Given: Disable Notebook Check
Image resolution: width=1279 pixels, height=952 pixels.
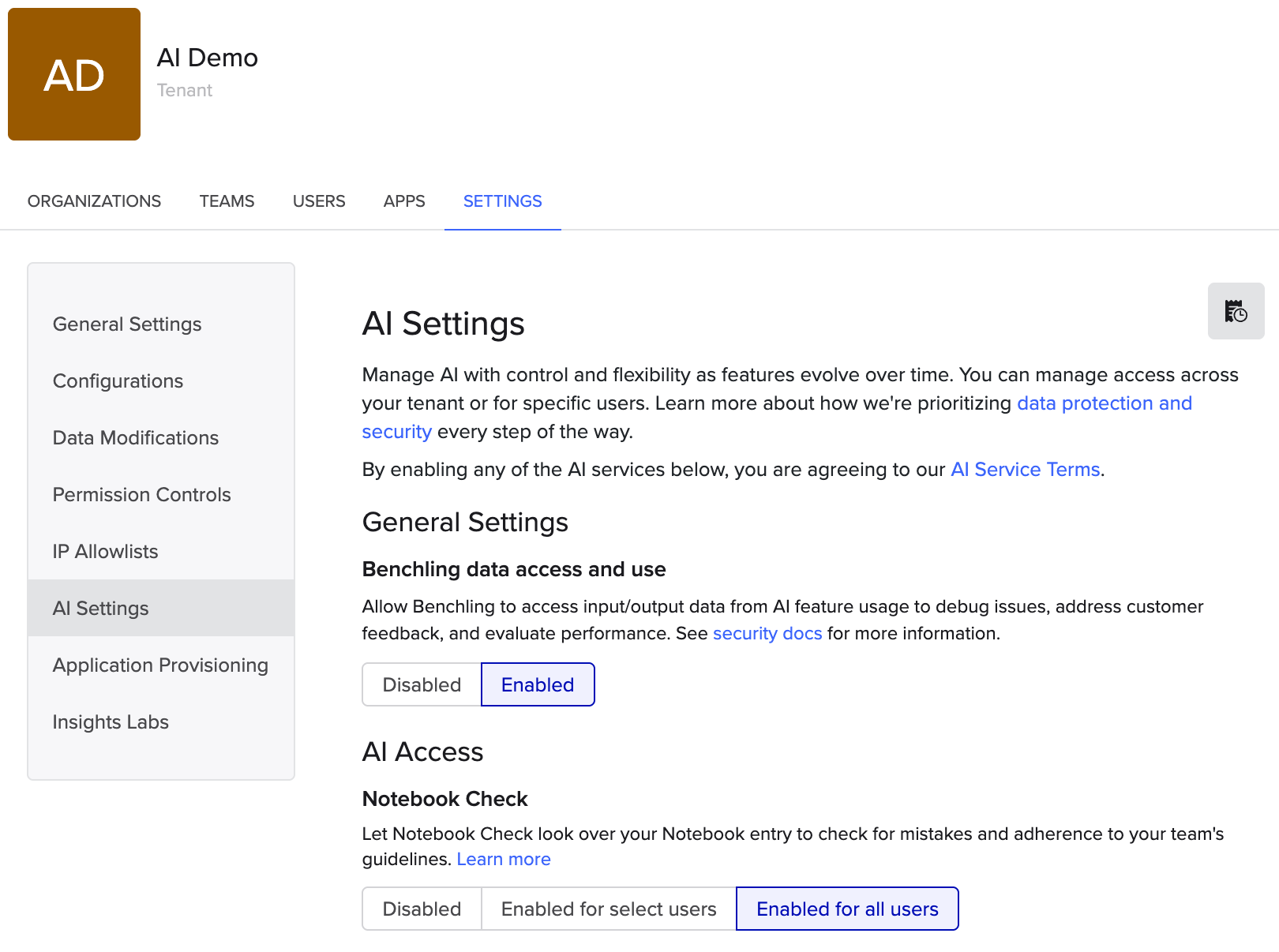Looking at the screenshot, I should click(422, 909).
